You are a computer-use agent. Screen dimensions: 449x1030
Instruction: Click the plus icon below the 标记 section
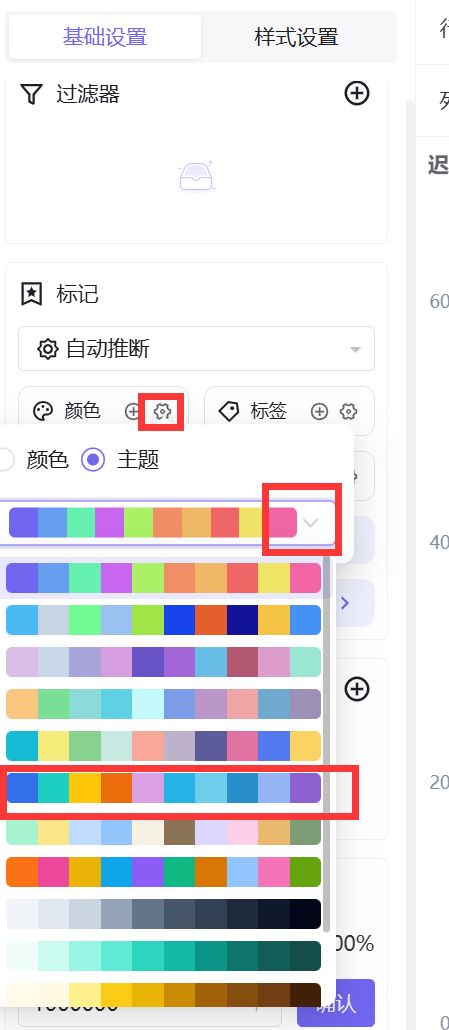tap(357, 689)
